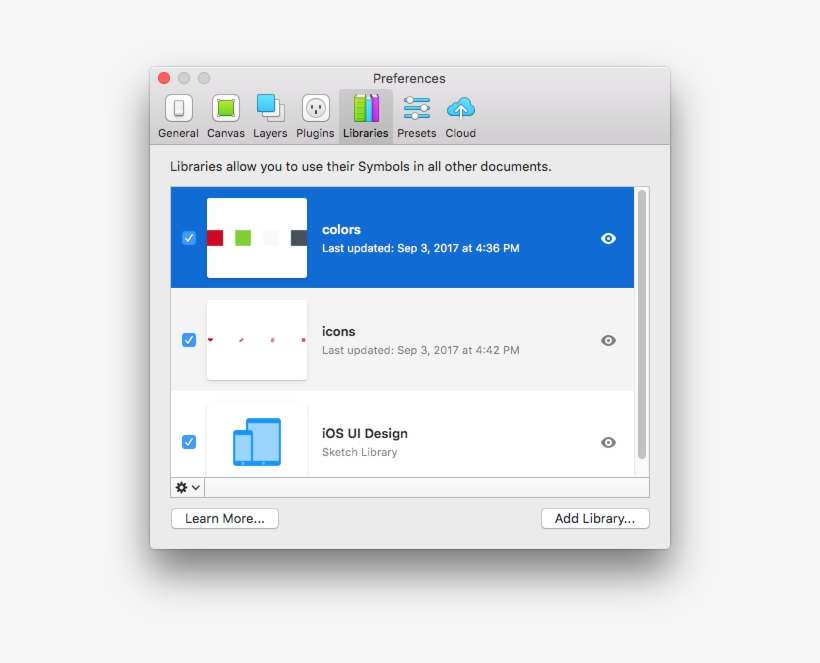Image resolution: width=820 pixels, height=663 pixels.
Task: Click the vertical scrollbar beside the library list
Action: 642,330
